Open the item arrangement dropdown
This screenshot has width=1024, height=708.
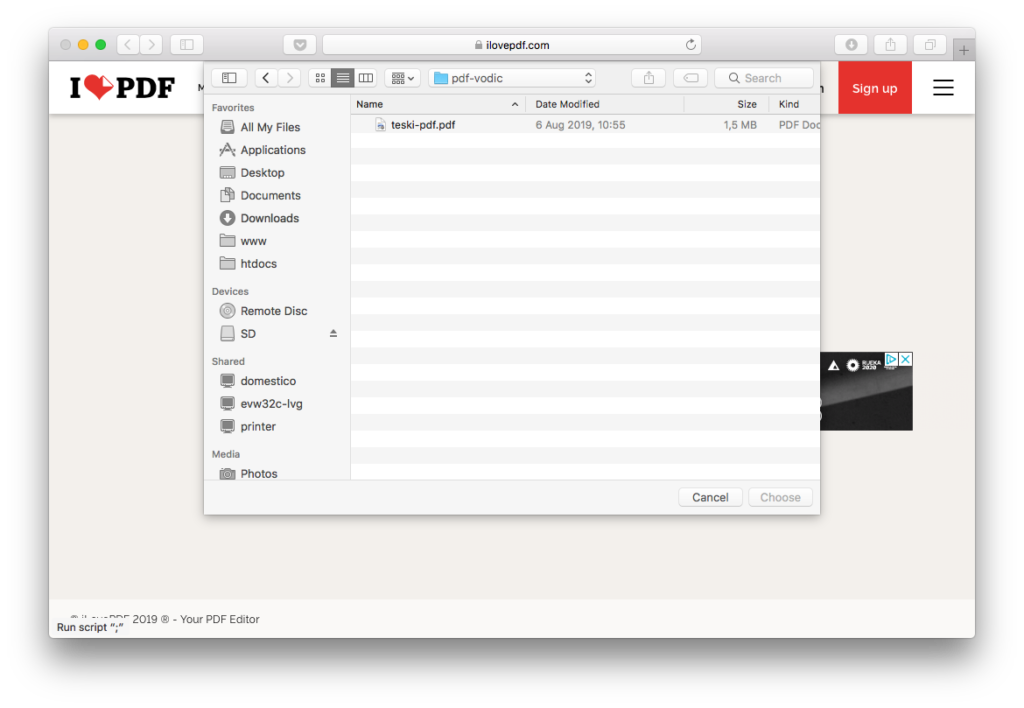click(x=402, y=78)
